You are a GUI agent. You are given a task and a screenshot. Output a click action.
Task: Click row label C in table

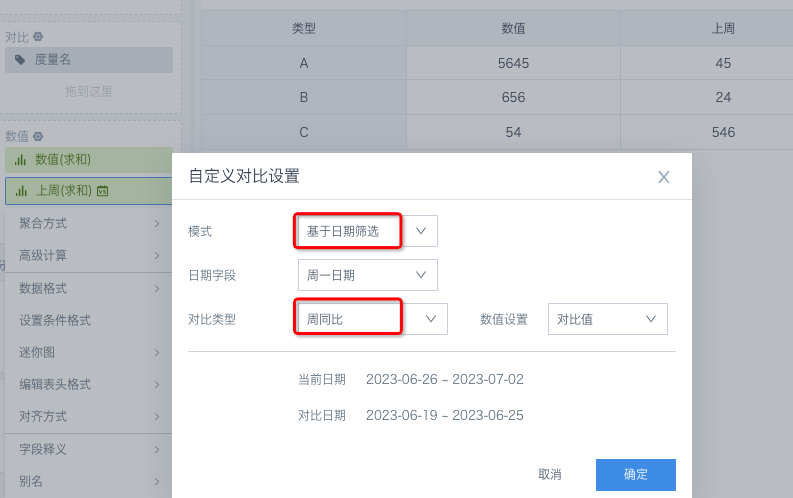(304, 132)
